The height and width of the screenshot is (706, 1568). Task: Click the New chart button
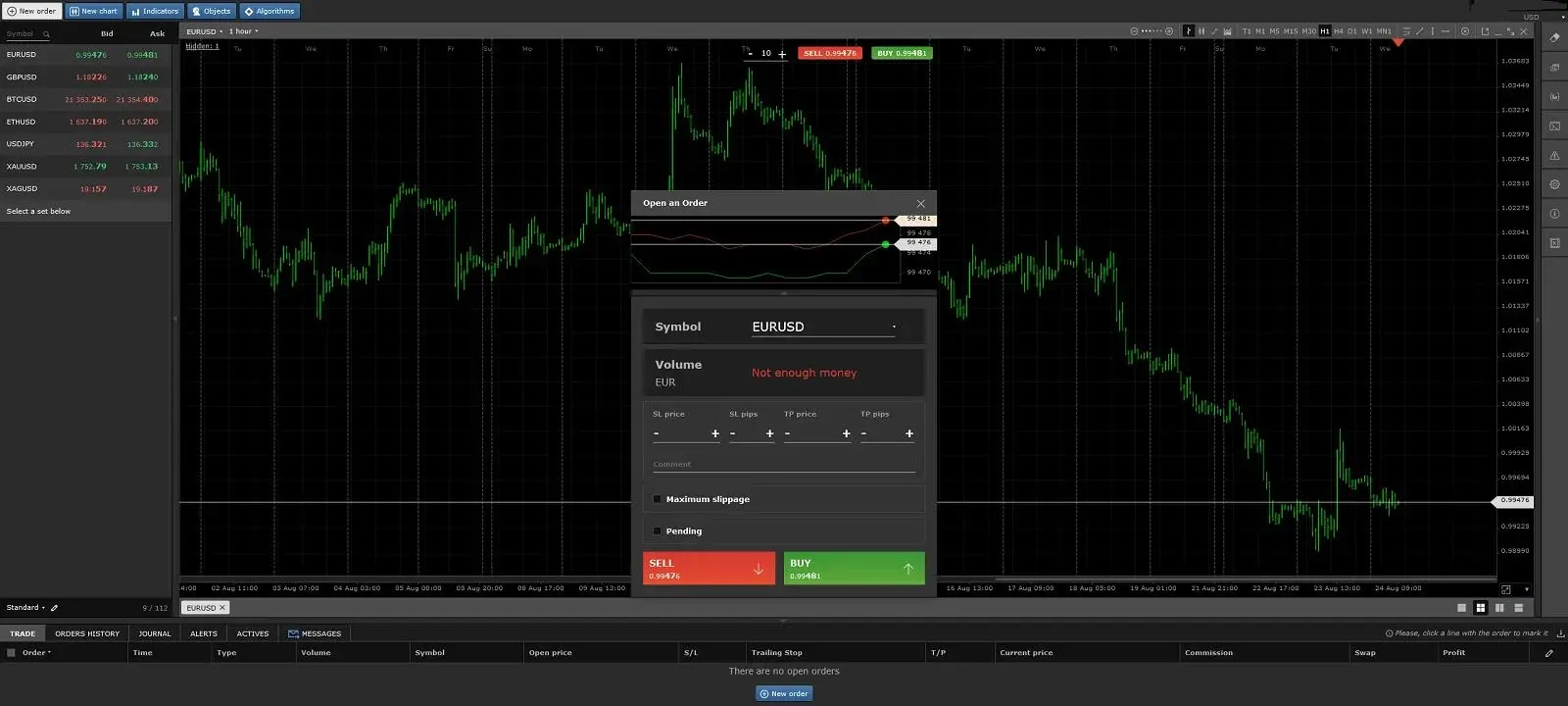point(93,12)
